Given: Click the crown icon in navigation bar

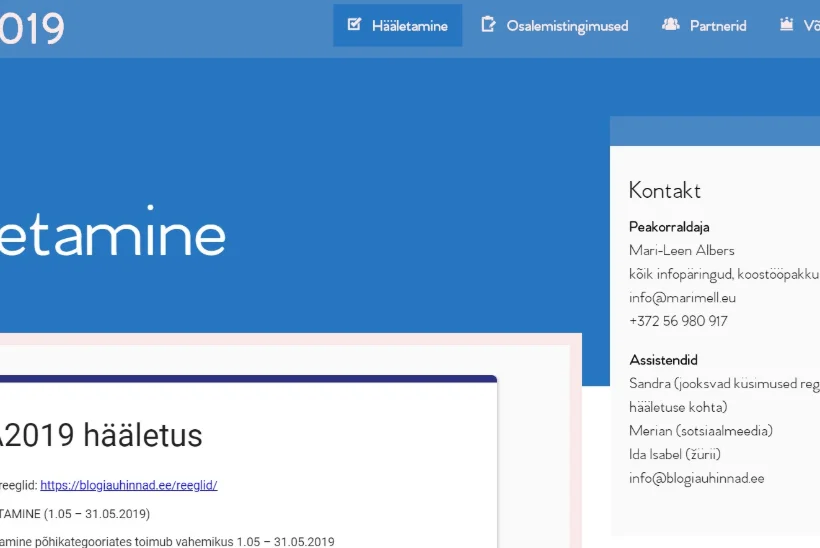Looking at the screenshot, I should pos(786,25).
